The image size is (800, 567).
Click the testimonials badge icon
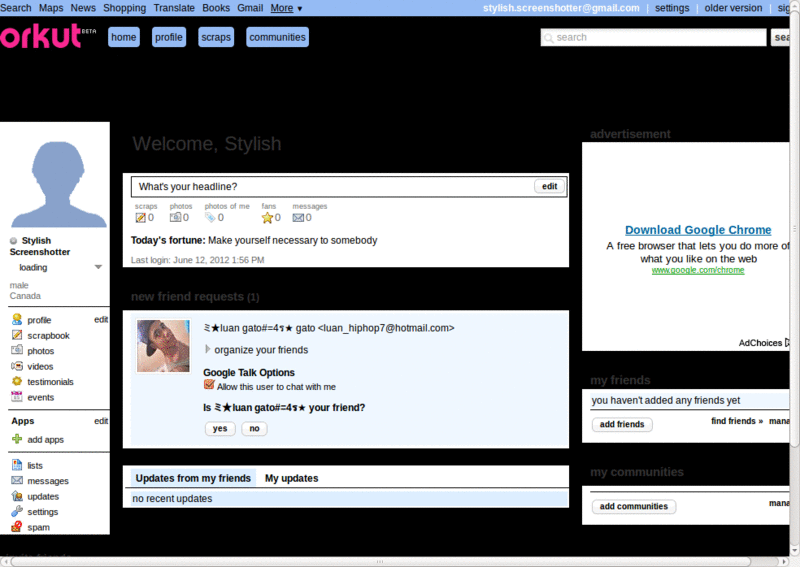(17, 381)
